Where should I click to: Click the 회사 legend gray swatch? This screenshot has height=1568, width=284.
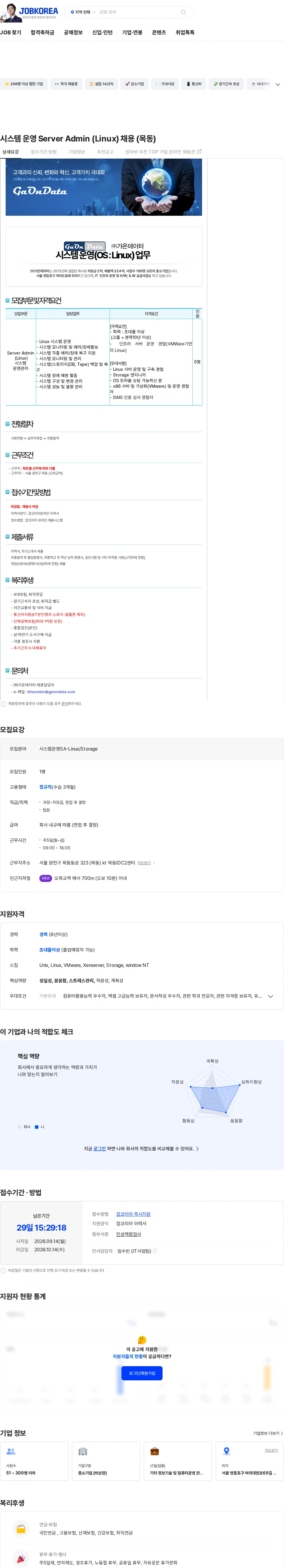coord(20,1127)
